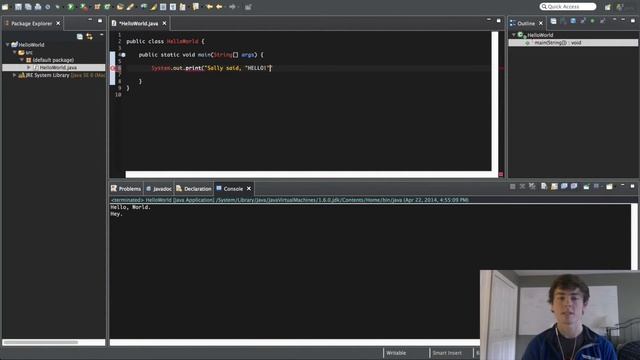Click the Save All toolbar icon
This screenshot has width=640, height=360.
pos(28,7)
